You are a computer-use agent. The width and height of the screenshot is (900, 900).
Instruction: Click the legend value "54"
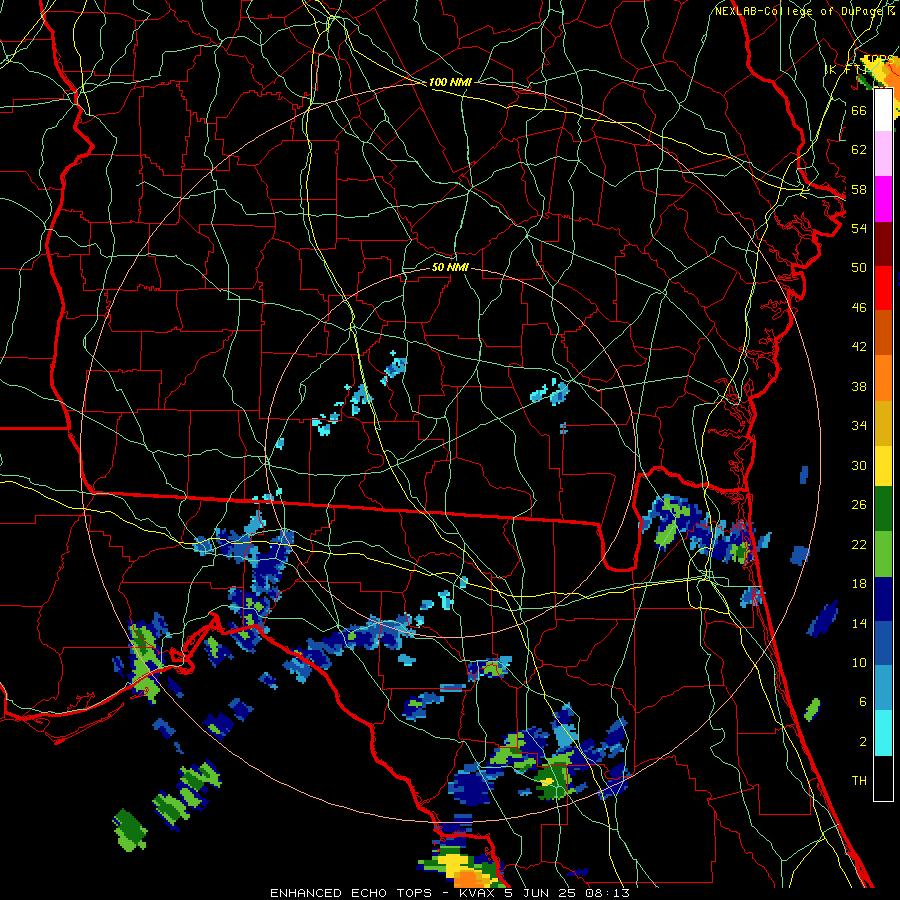click(859, 228)
